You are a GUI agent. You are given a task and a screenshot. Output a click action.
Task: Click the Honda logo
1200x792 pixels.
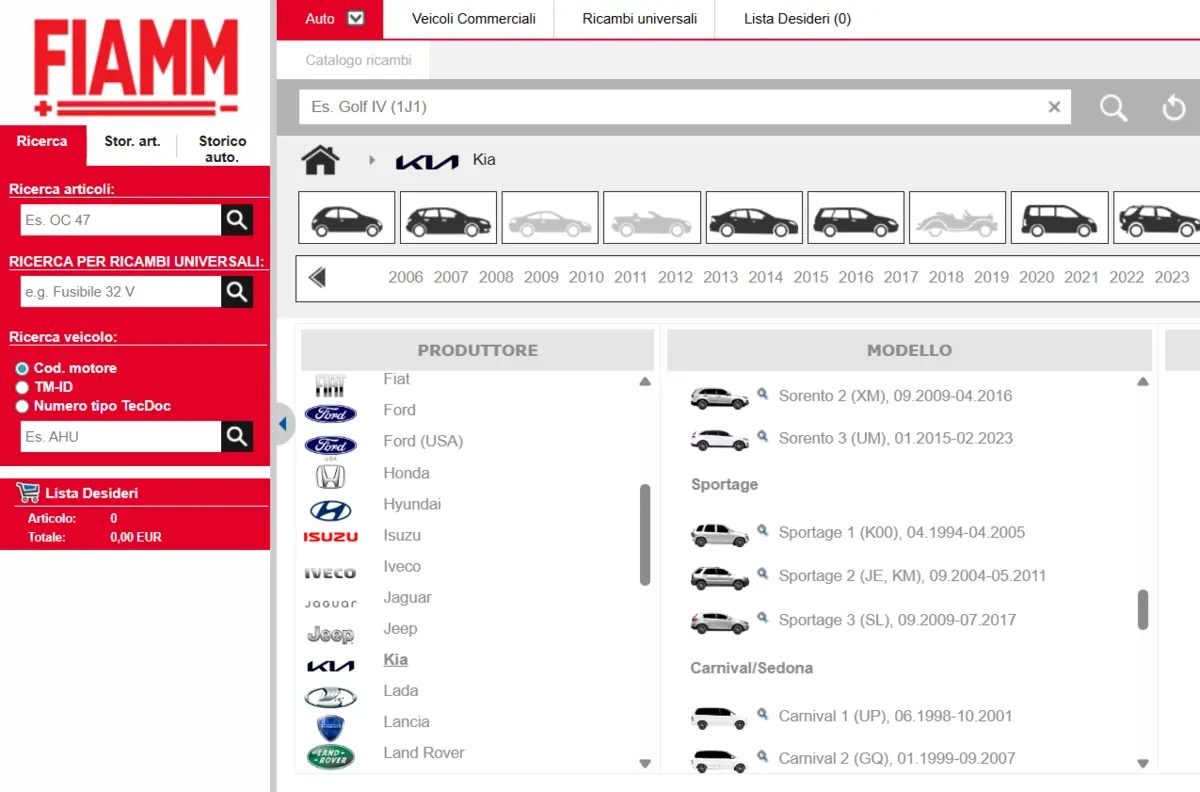[x=330, y=476]
